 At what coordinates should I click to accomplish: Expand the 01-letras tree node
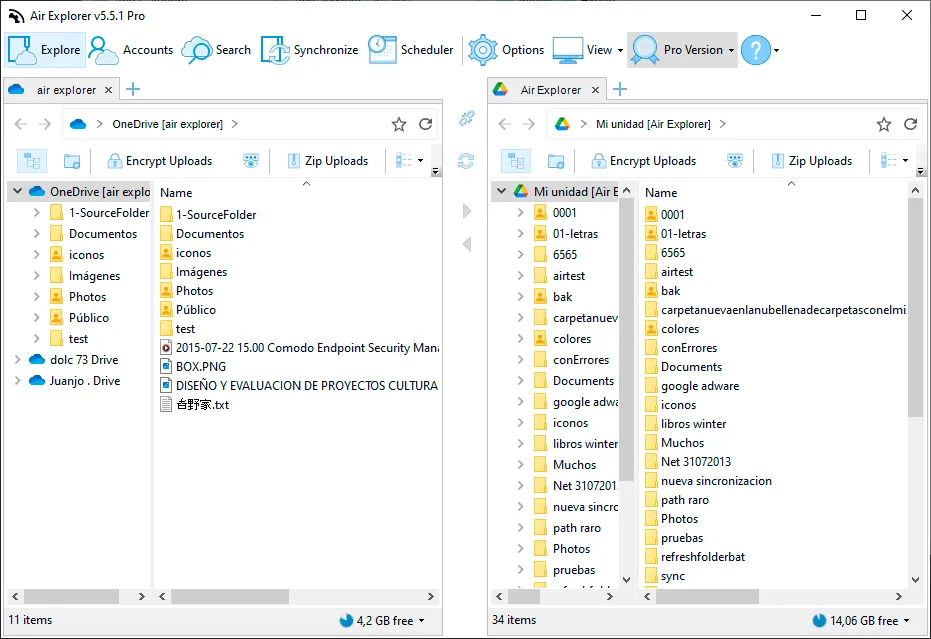click(521, 233)
